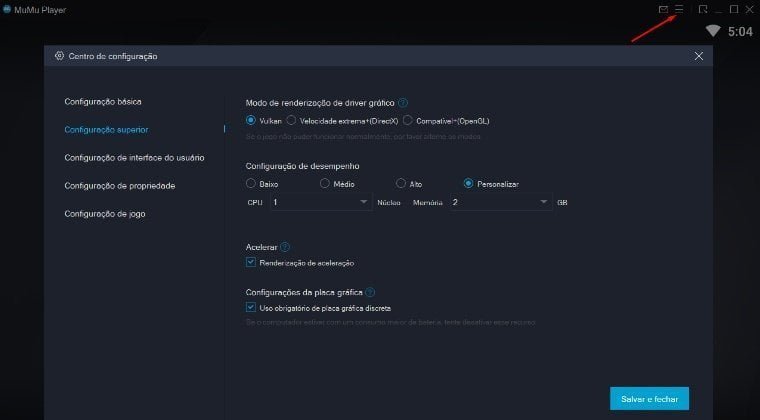Click the Modo de renderização de driver gráfico label

(x=320, y=103)
